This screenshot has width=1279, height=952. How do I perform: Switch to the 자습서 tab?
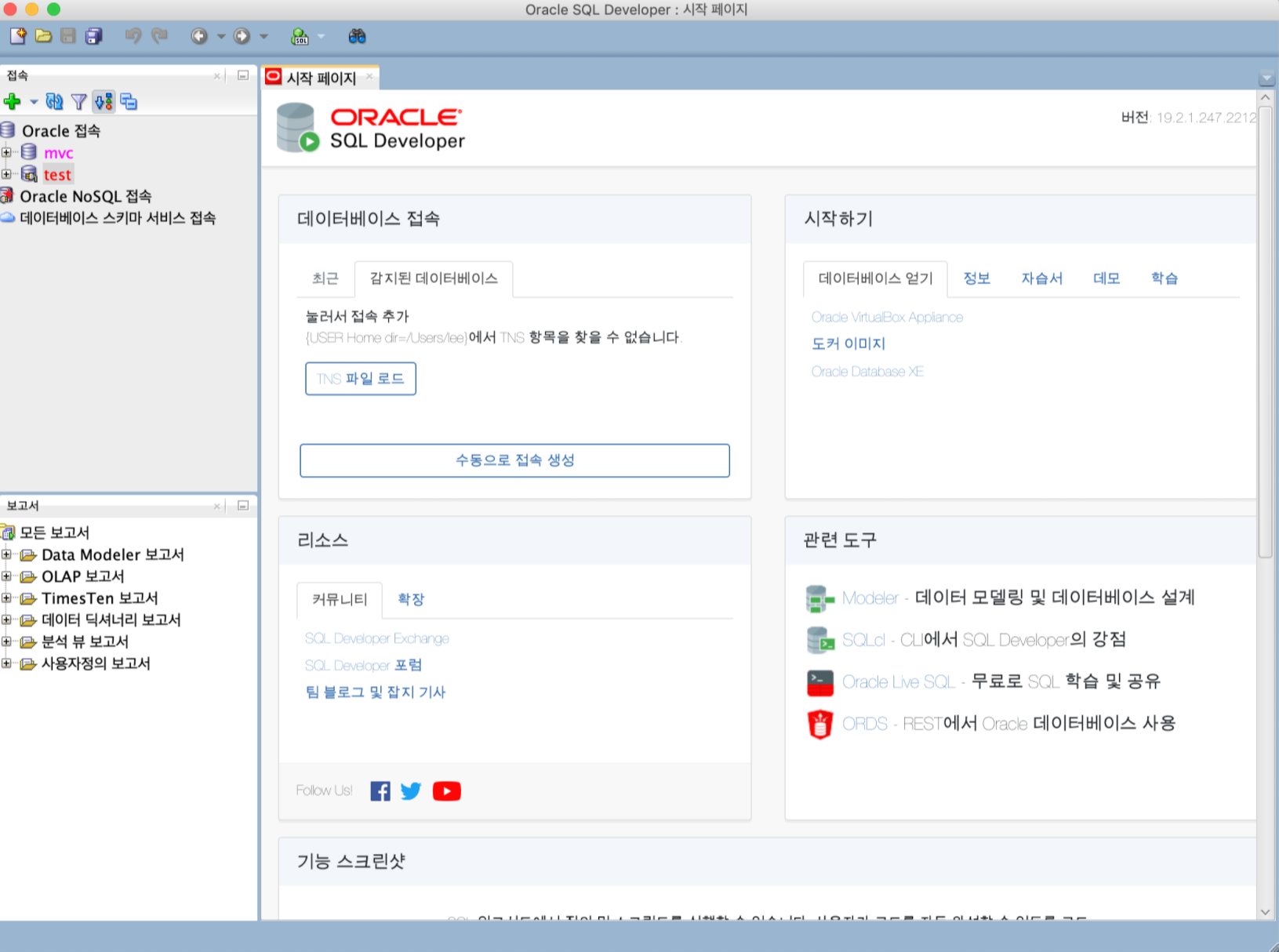tap(1042, 278)
